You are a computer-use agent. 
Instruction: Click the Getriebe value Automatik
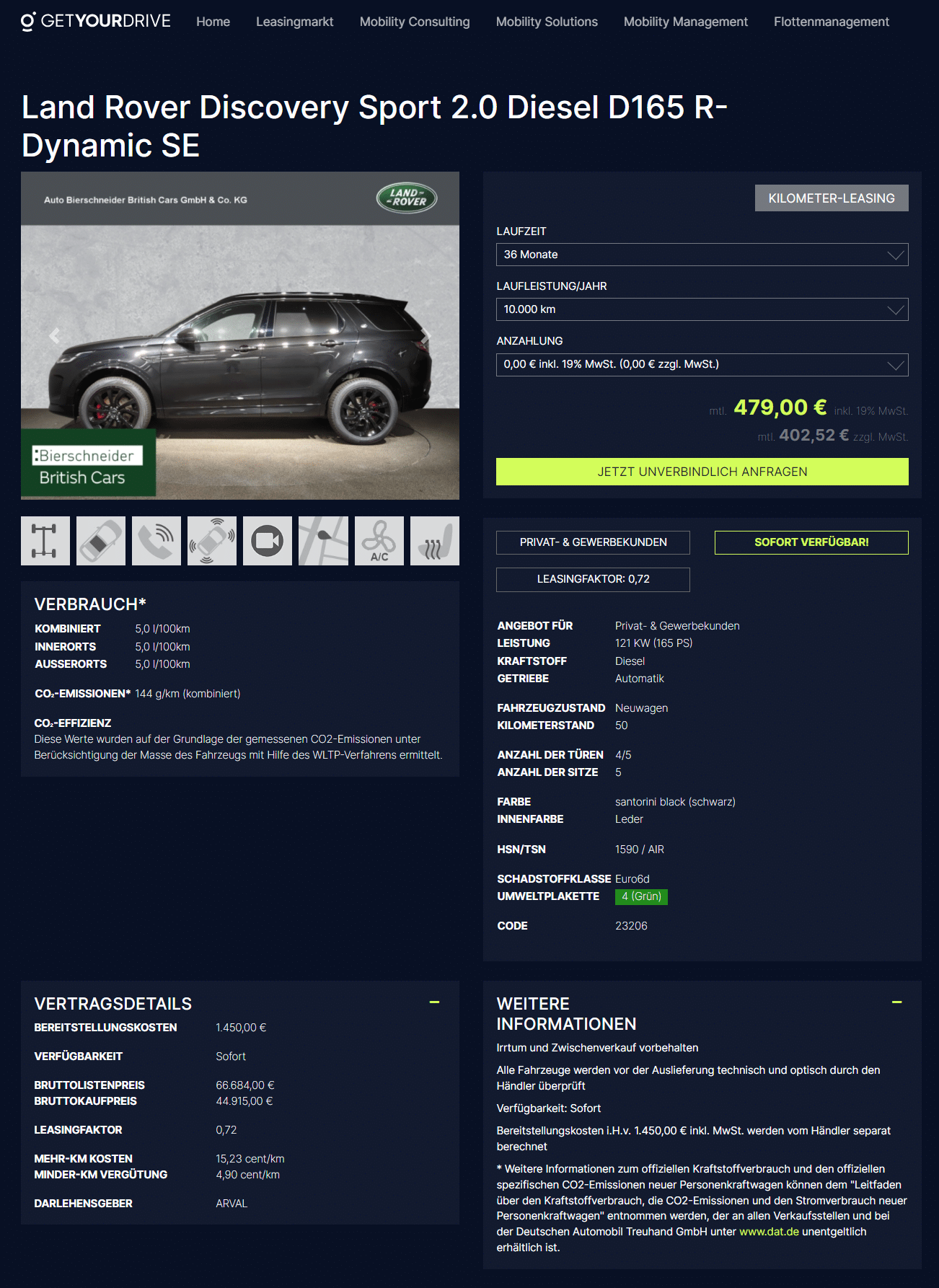pyautogui.click(x=640, y=679)
